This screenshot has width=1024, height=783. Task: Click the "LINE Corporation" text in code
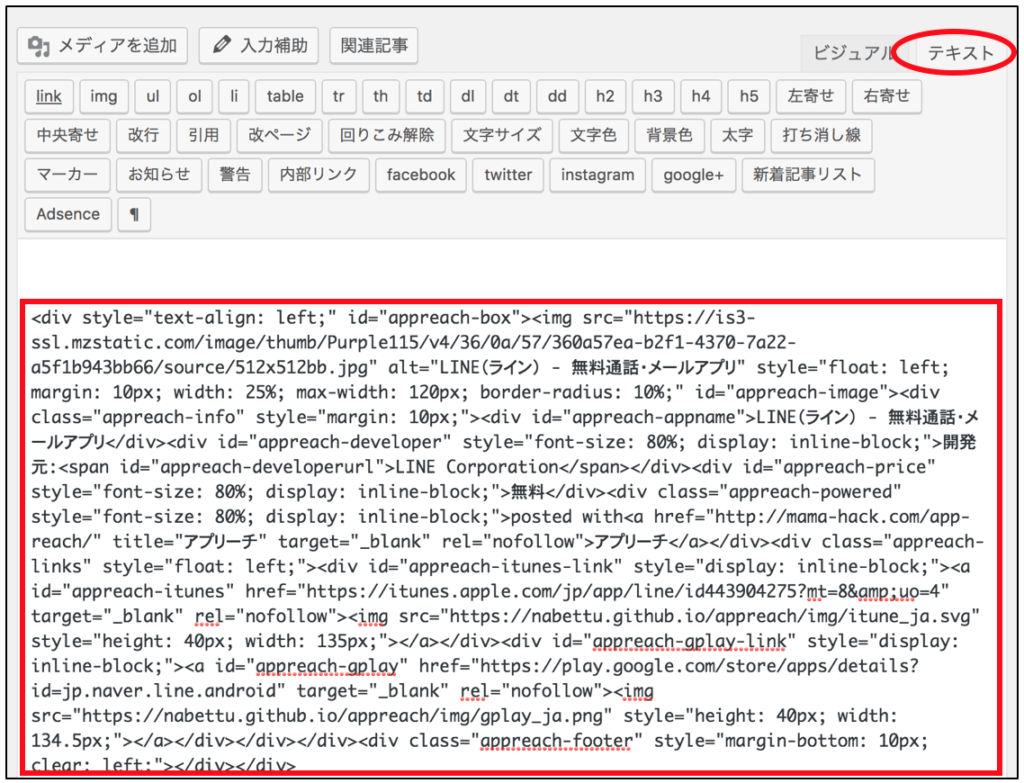(477, 468)
